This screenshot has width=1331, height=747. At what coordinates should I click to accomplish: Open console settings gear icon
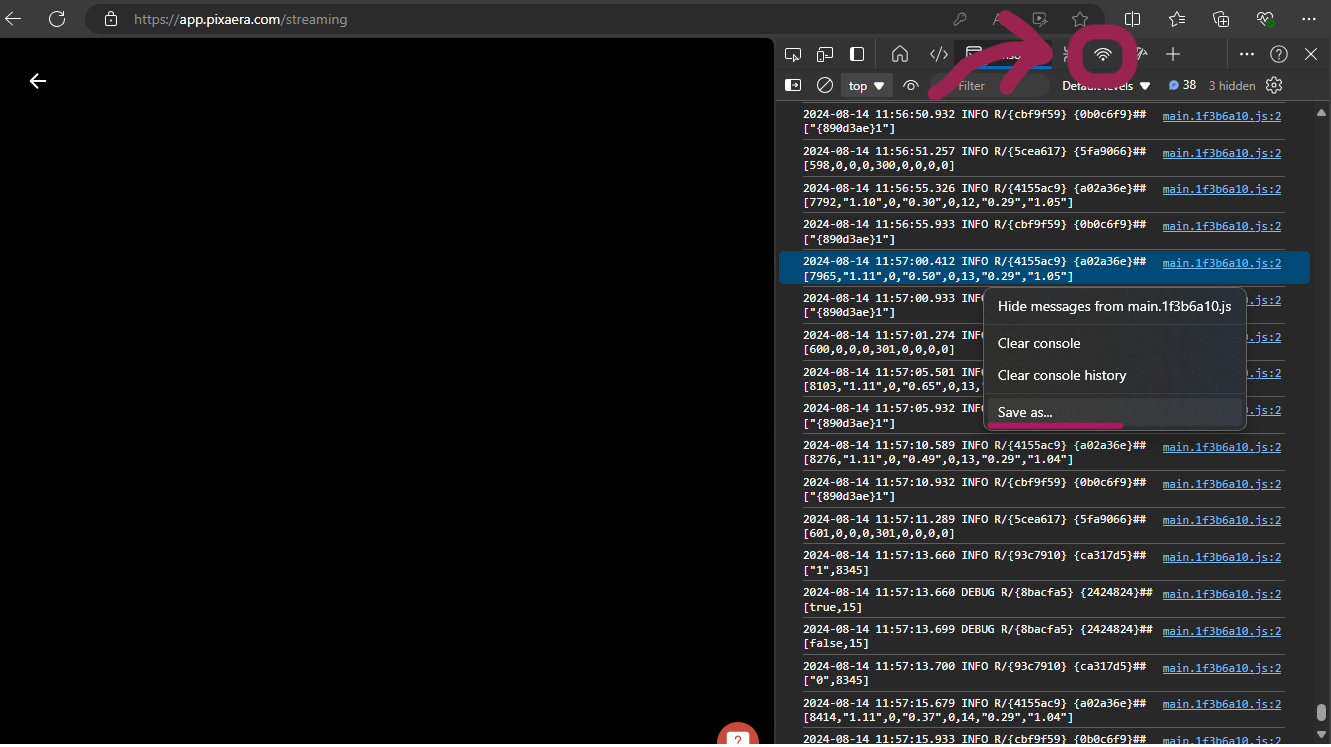pyautogui.click(x=1274, y=86)
